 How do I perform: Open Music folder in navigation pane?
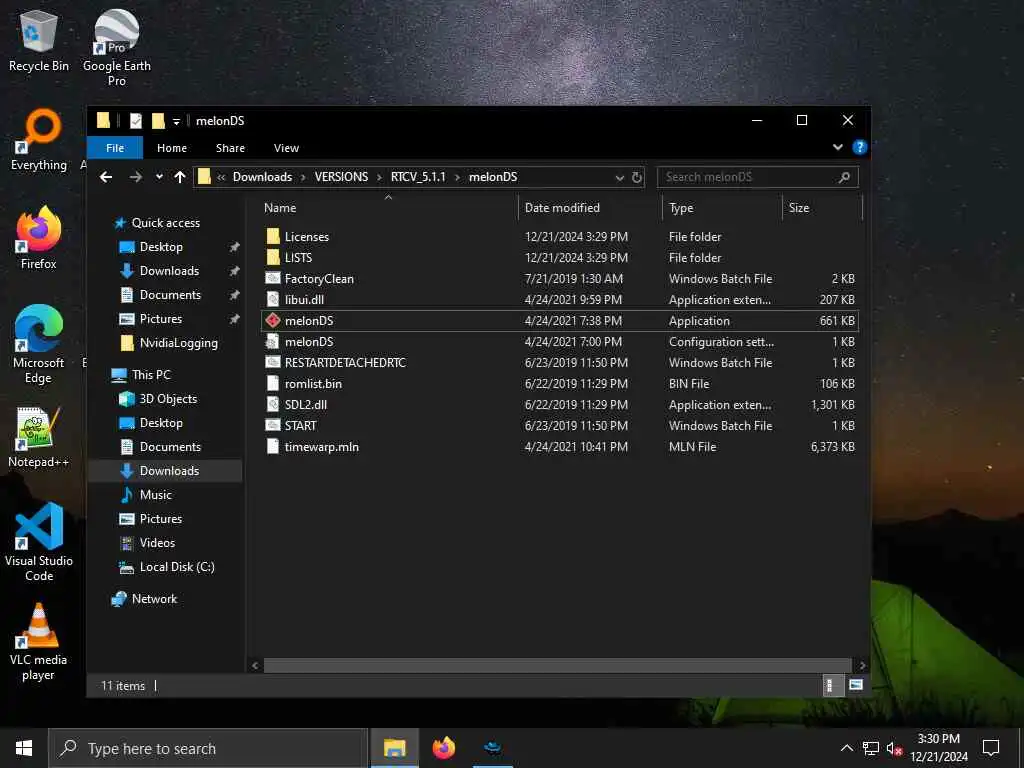155,495
